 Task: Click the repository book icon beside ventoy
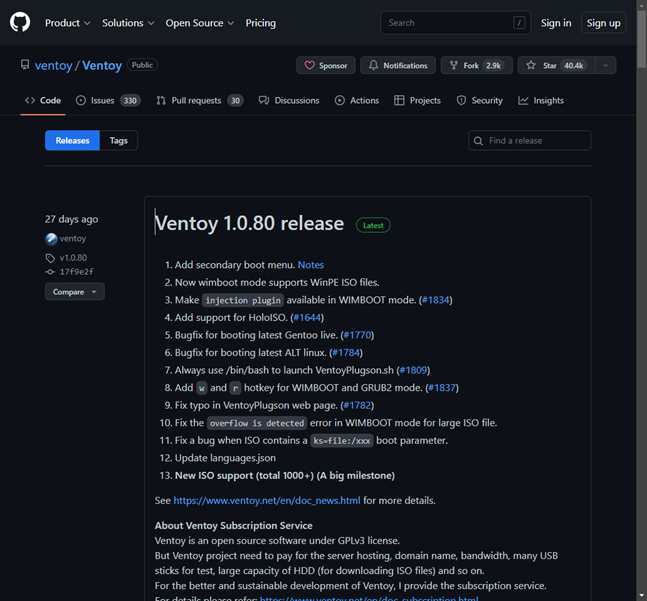click(x=25, y=65)
